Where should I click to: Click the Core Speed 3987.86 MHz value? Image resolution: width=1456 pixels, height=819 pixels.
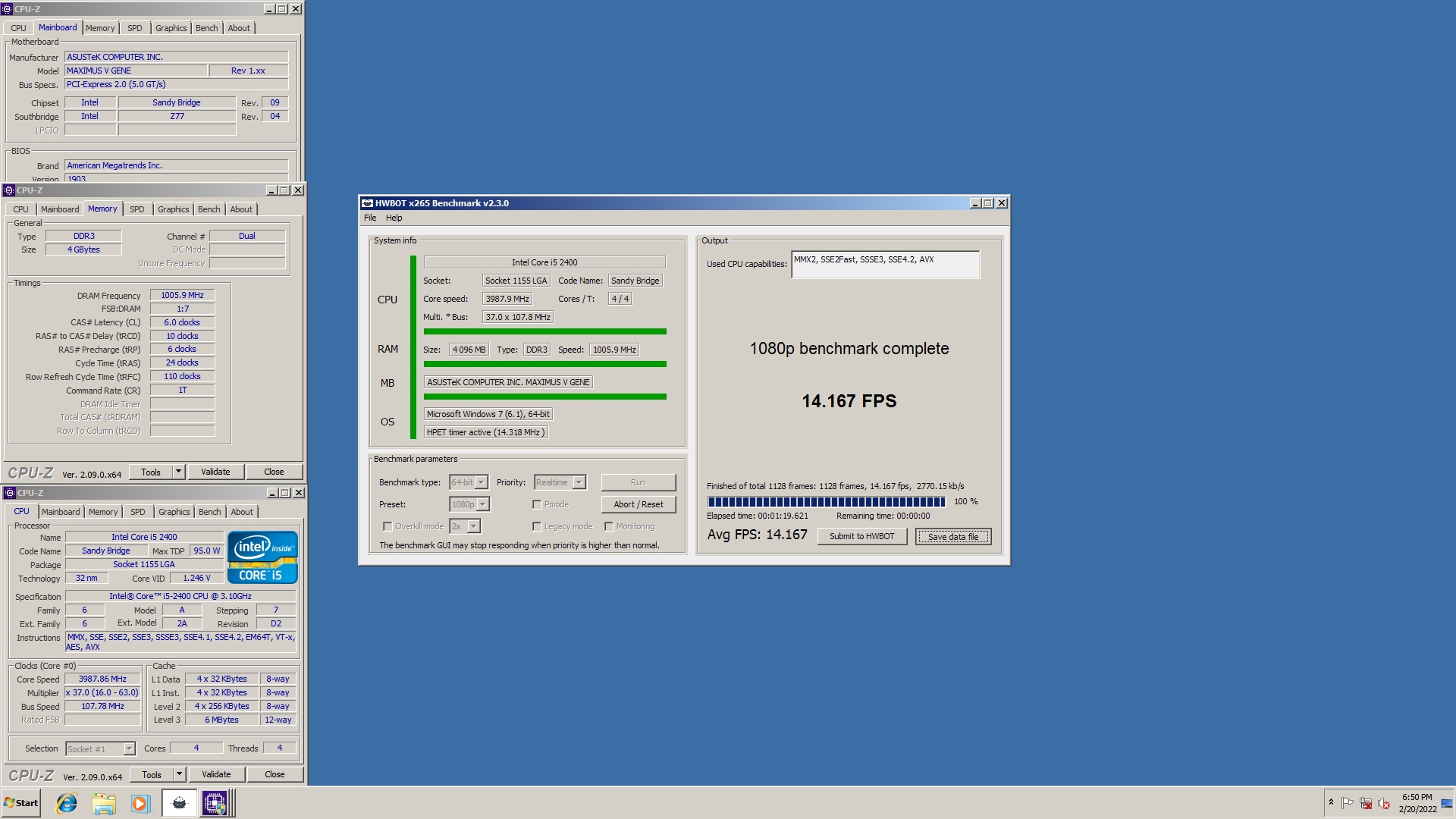point(102,679)
